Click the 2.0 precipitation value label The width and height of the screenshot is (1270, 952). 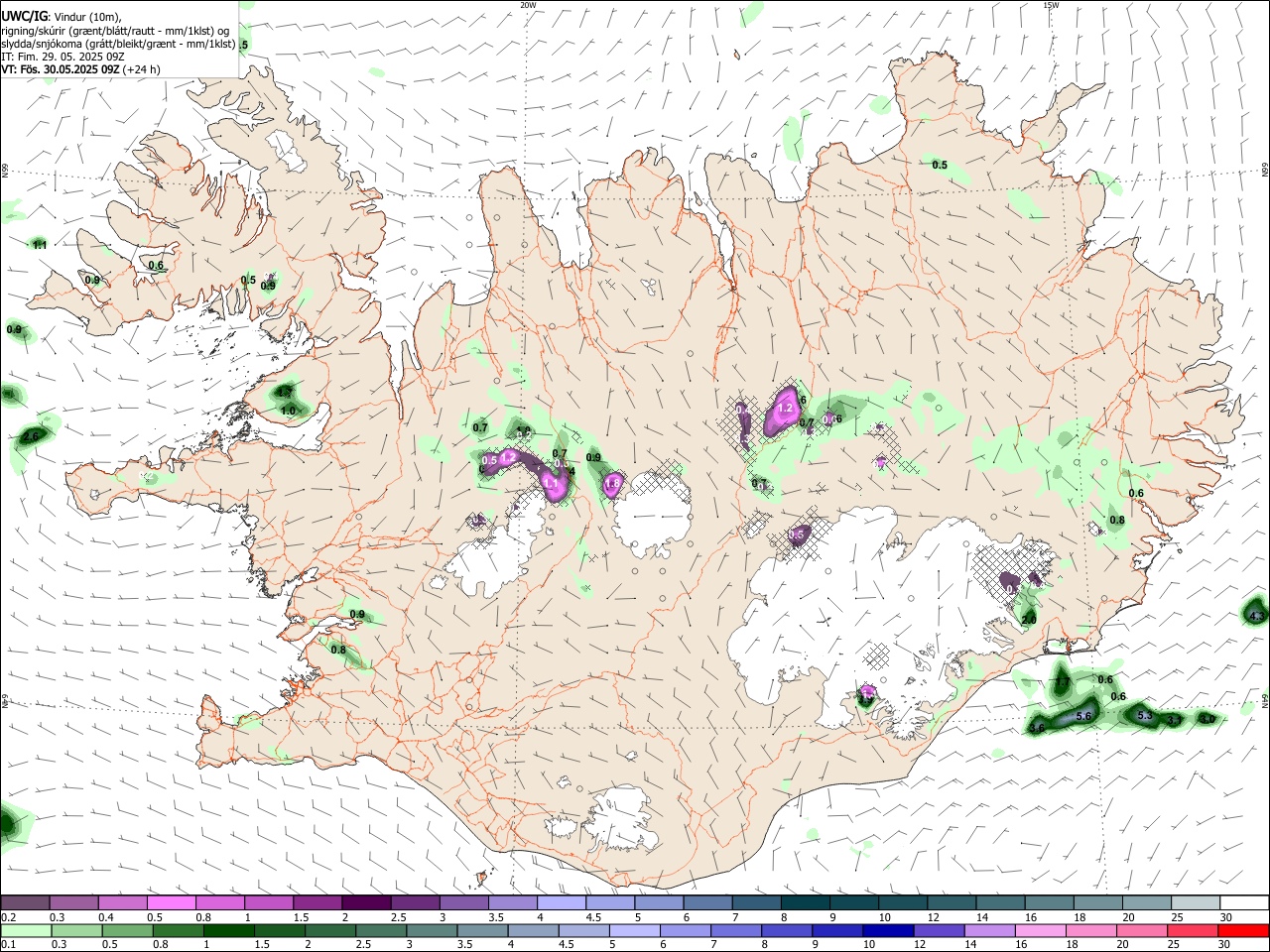click(x=1029, y=620)
